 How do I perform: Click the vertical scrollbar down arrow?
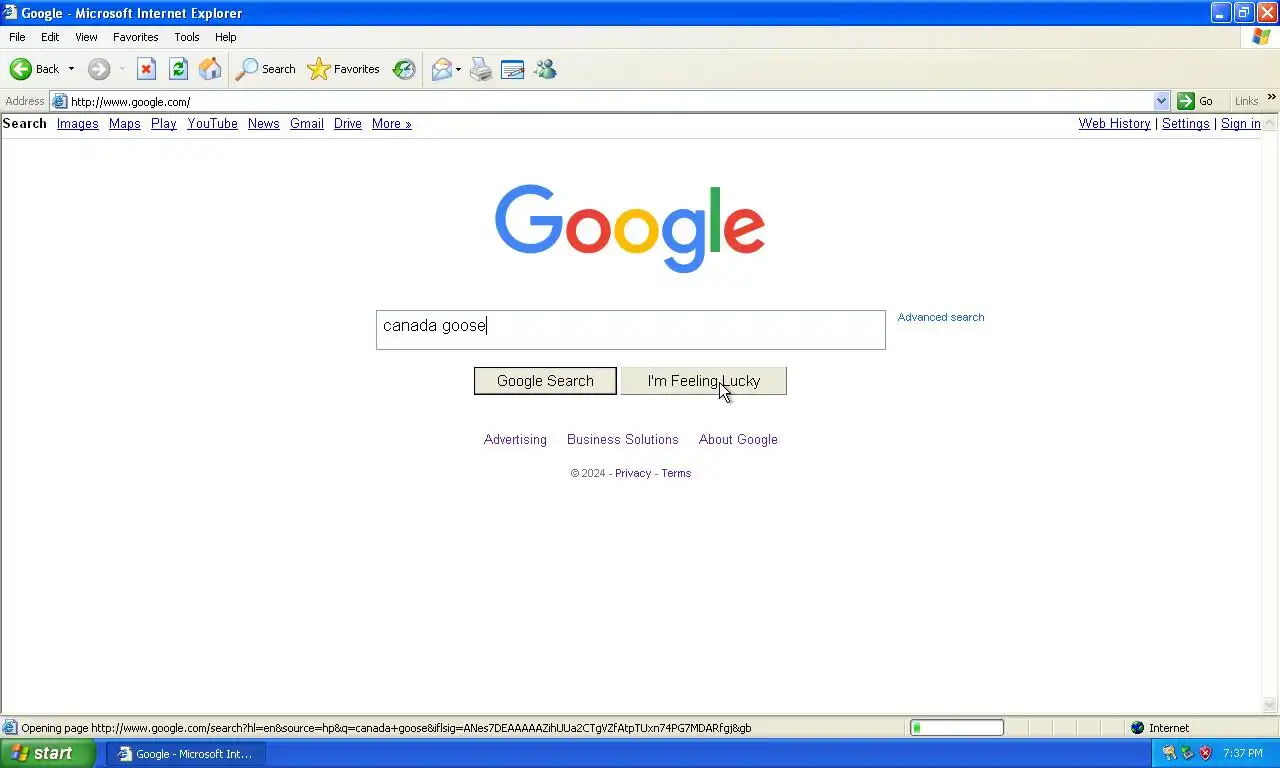pyautogui.click(x=1270, y=706)
